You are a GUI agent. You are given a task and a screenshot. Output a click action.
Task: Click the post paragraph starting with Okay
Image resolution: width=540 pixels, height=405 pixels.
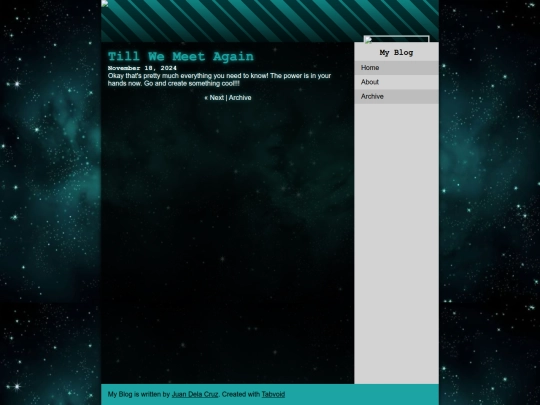point(219,80)
